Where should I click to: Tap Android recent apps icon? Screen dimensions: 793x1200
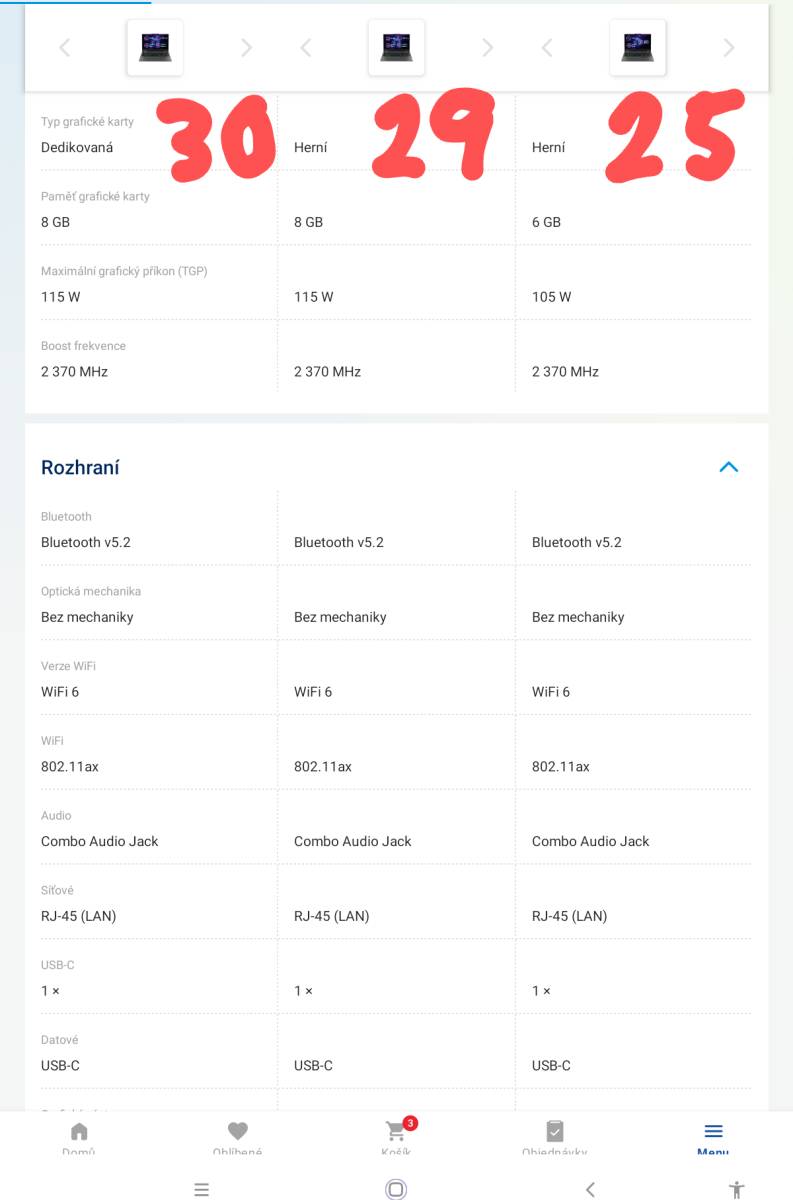coord(201,1189)
